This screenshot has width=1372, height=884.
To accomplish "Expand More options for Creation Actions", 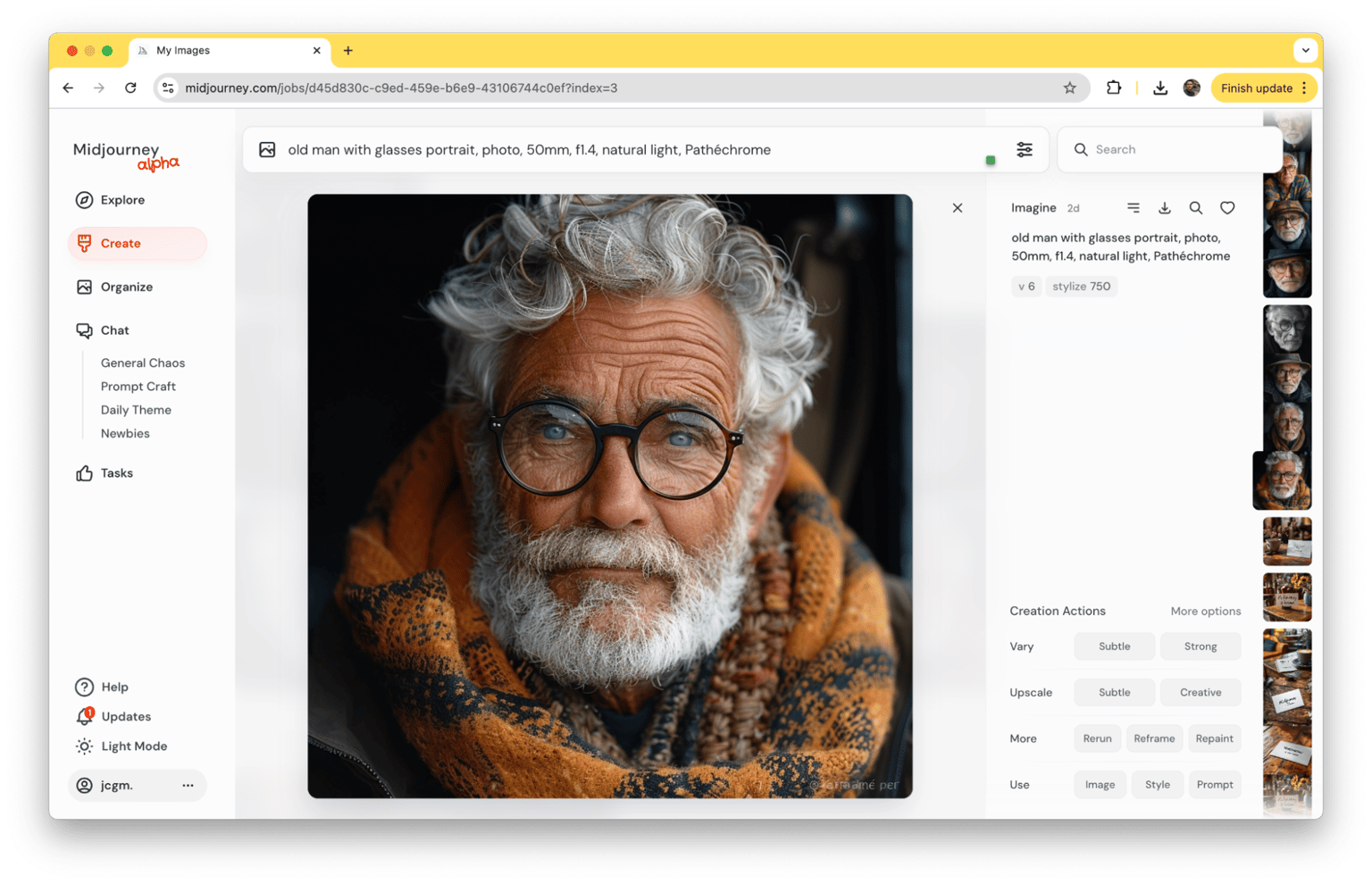I will point(1206,612).
